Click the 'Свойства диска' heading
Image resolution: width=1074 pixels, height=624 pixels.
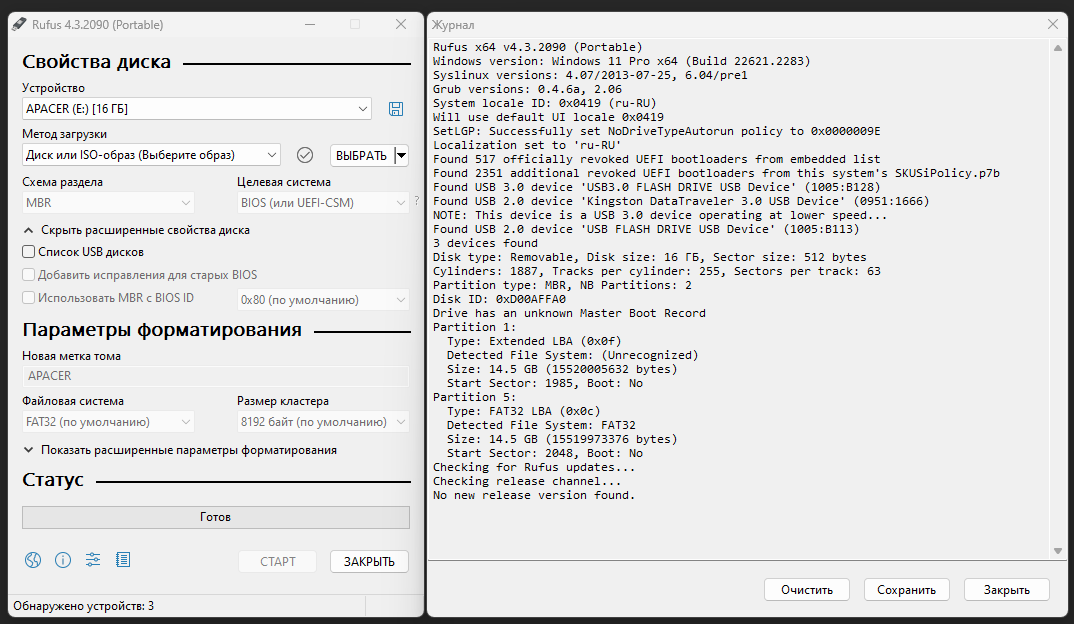point(97,62)
